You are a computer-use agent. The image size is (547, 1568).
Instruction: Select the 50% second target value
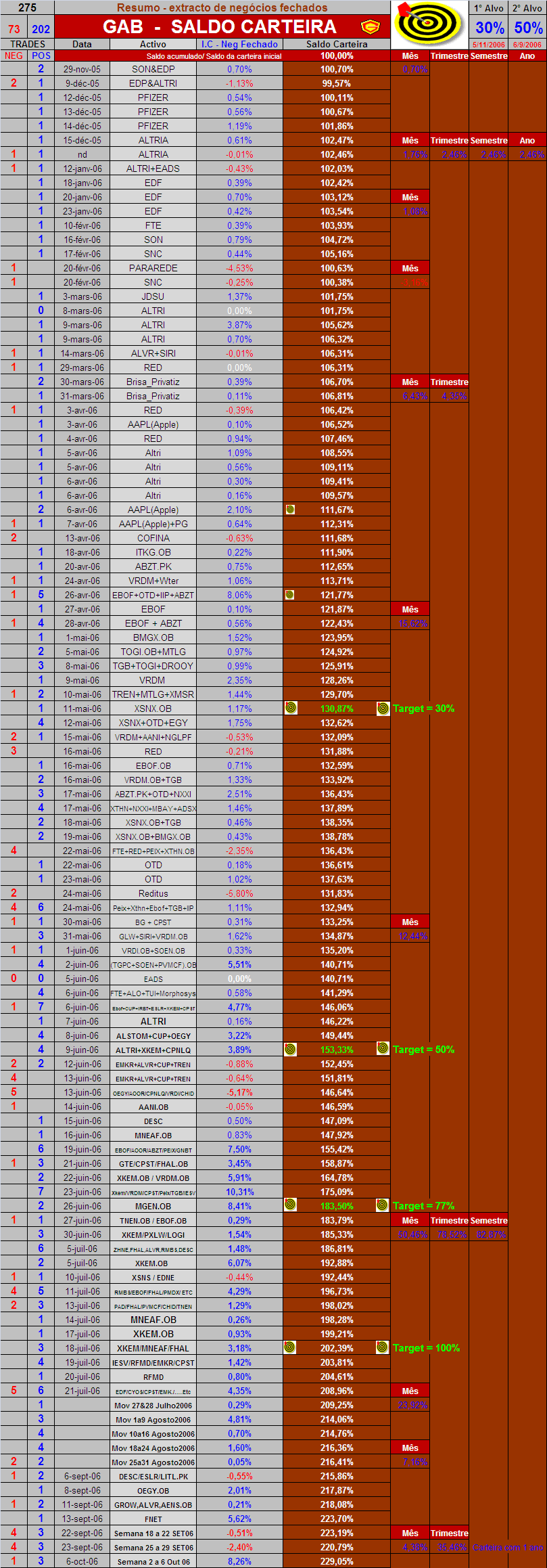coord(528,28)
